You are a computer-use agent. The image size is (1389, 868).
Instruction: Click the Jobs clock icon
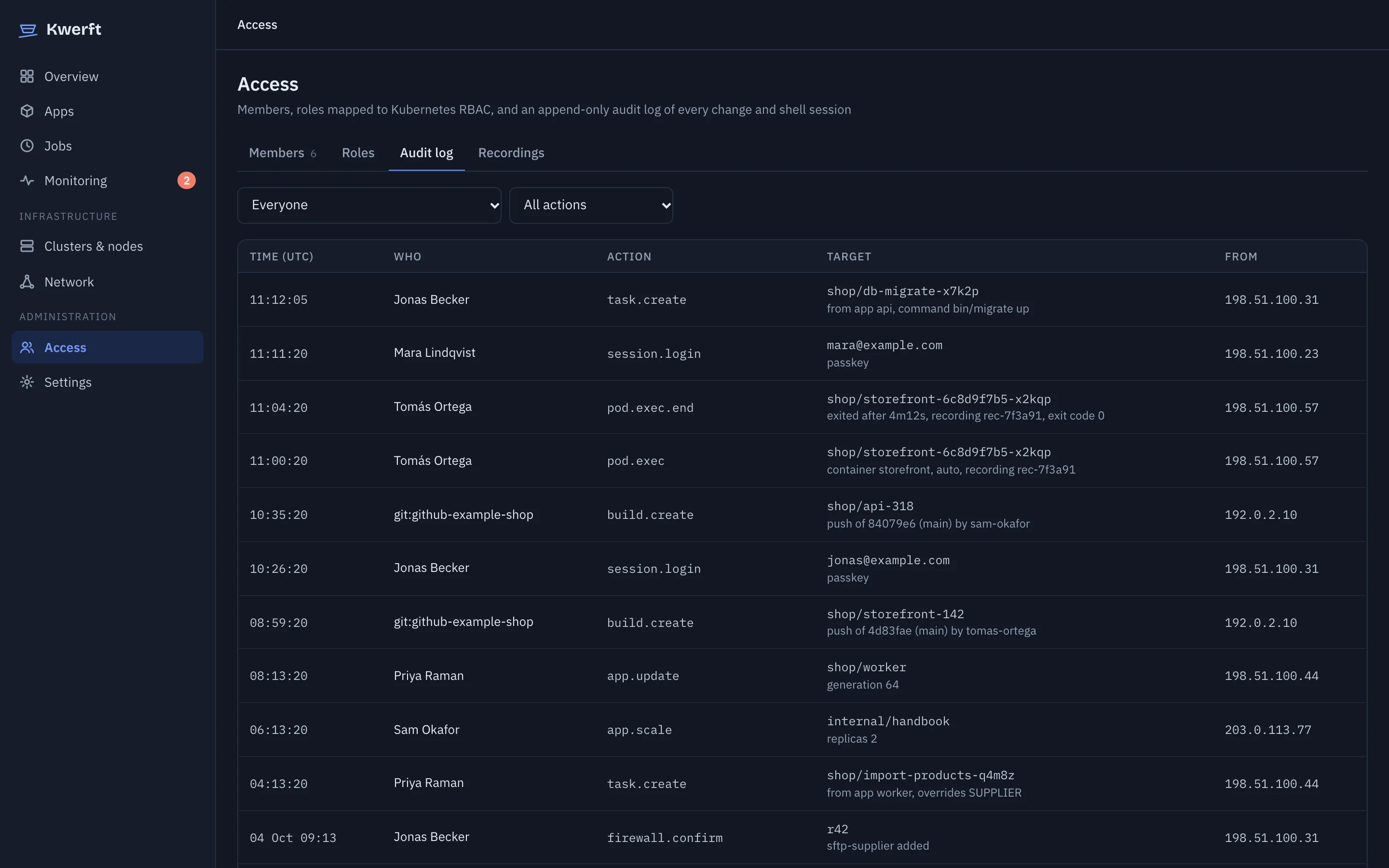tap(27, 146)
